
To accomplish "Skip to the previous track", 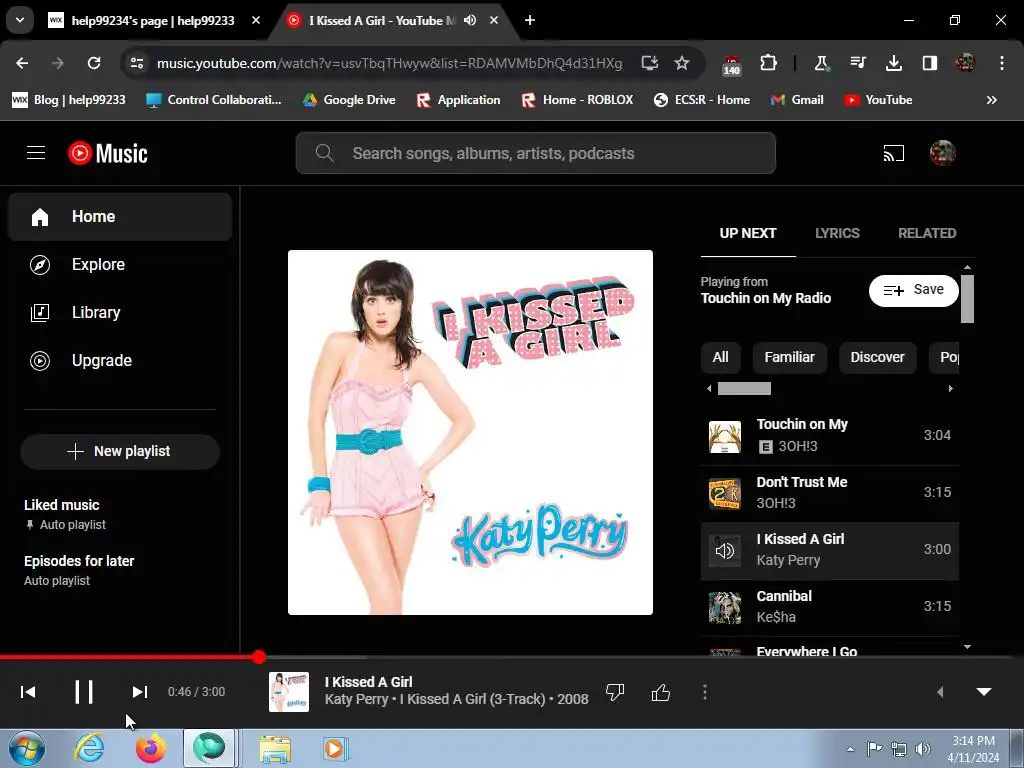I will coord(28,692).
